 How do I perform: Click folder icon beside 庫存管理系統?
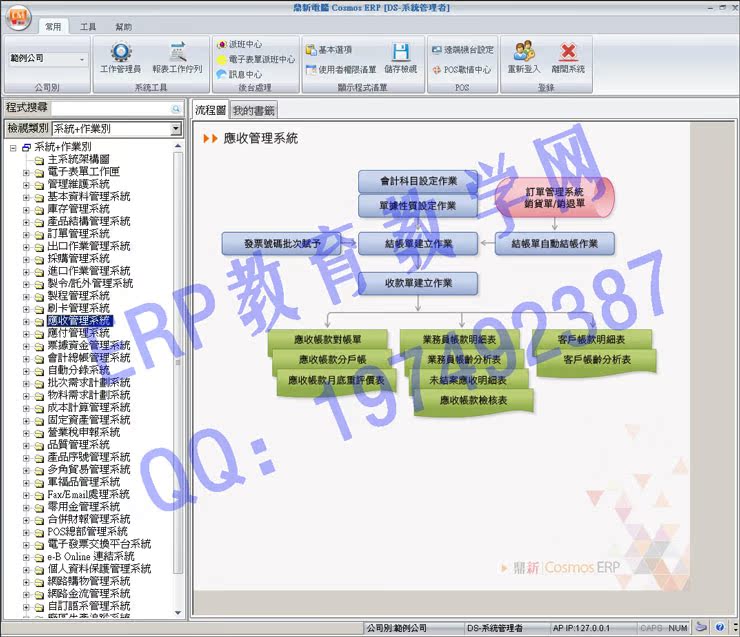coord(40,210)
